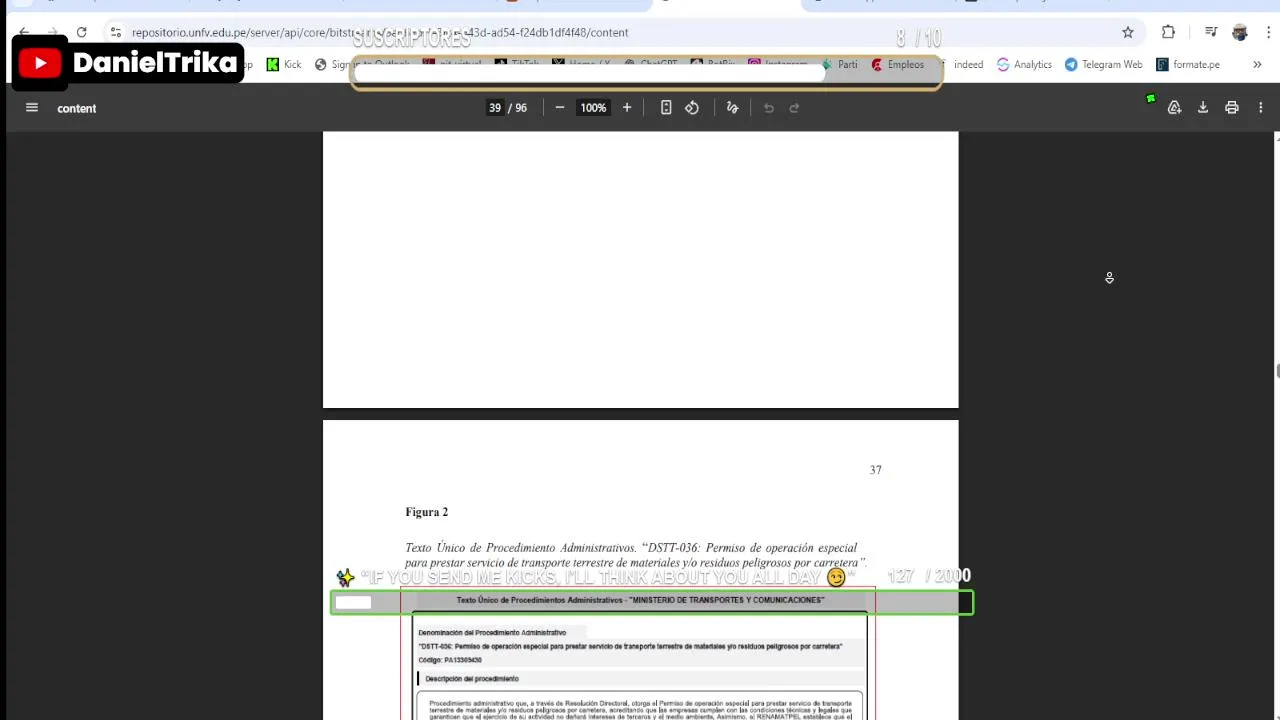Show more bookmarks overflow chevron
This screenshot has height=720, width=1280.
1257,64
